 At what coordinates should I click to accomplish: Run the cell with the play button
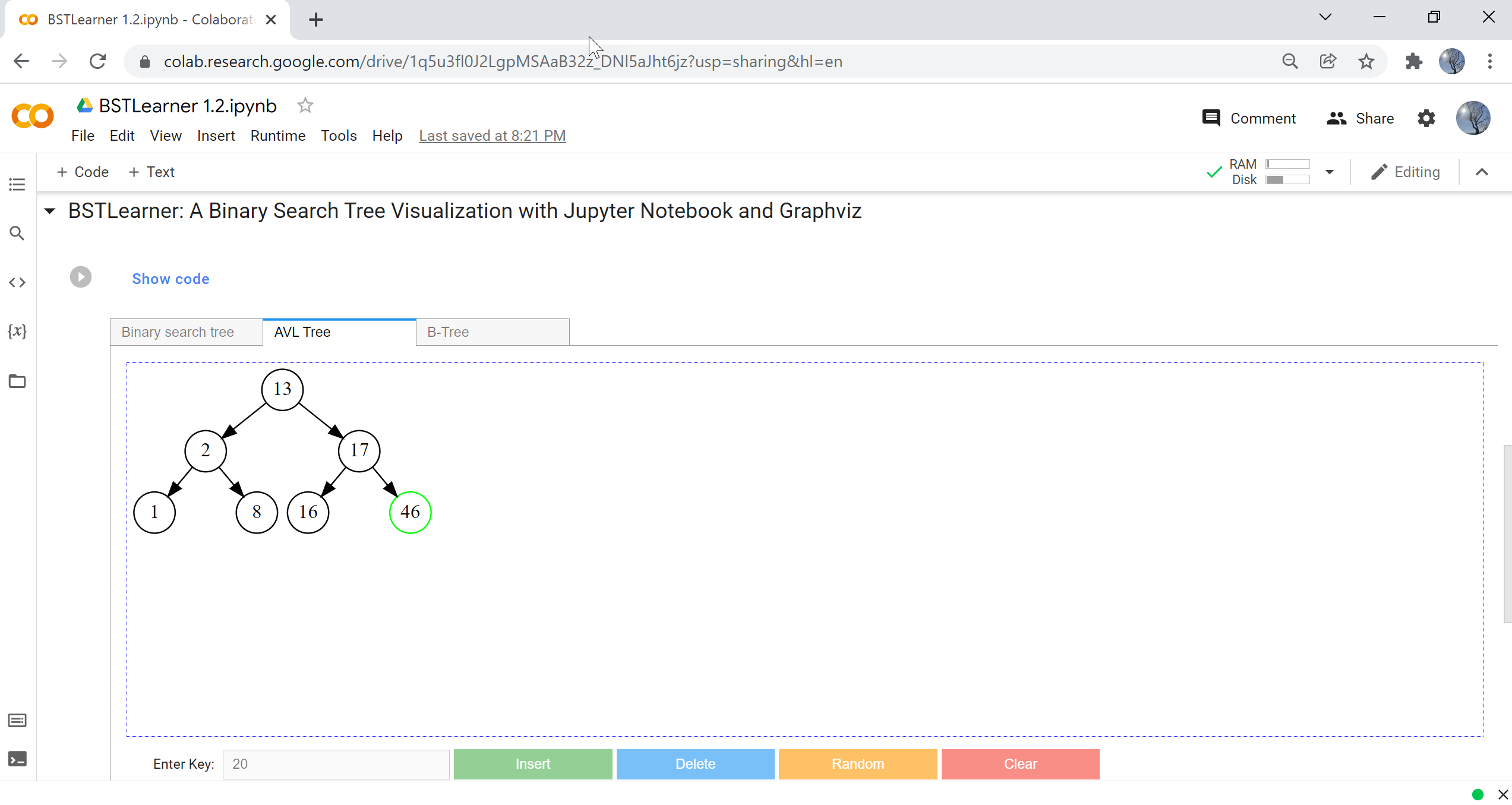(81, 277)
